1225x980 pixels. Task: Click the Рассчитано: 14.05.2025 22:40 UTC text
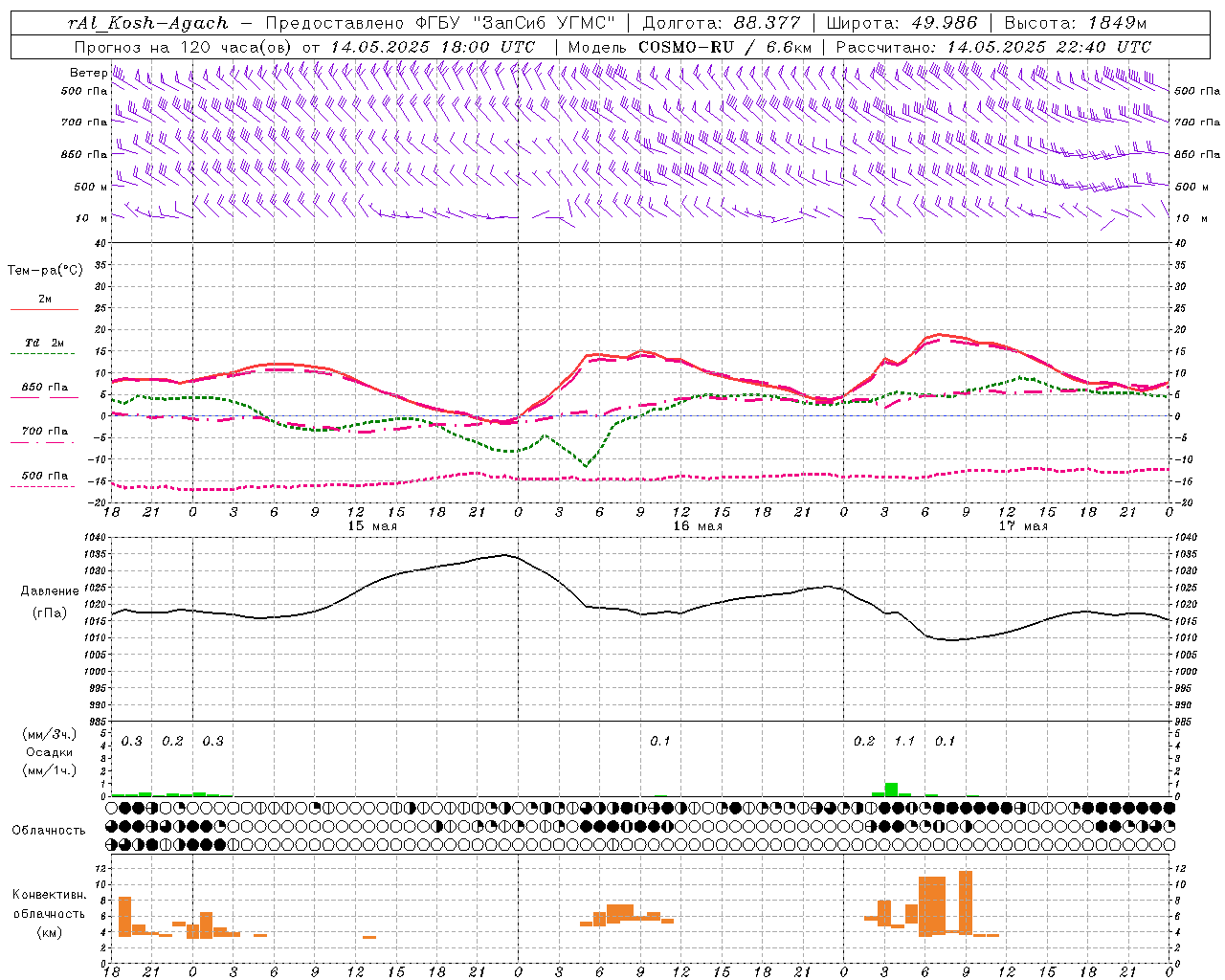point(993,47)
